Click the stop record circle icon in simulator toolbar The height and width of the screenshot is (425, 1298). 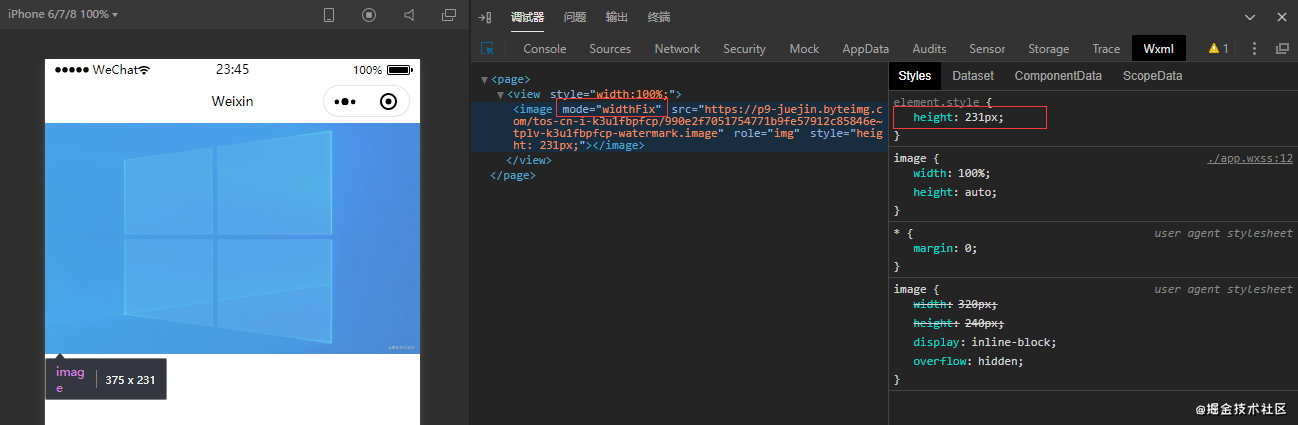(369, 15)
